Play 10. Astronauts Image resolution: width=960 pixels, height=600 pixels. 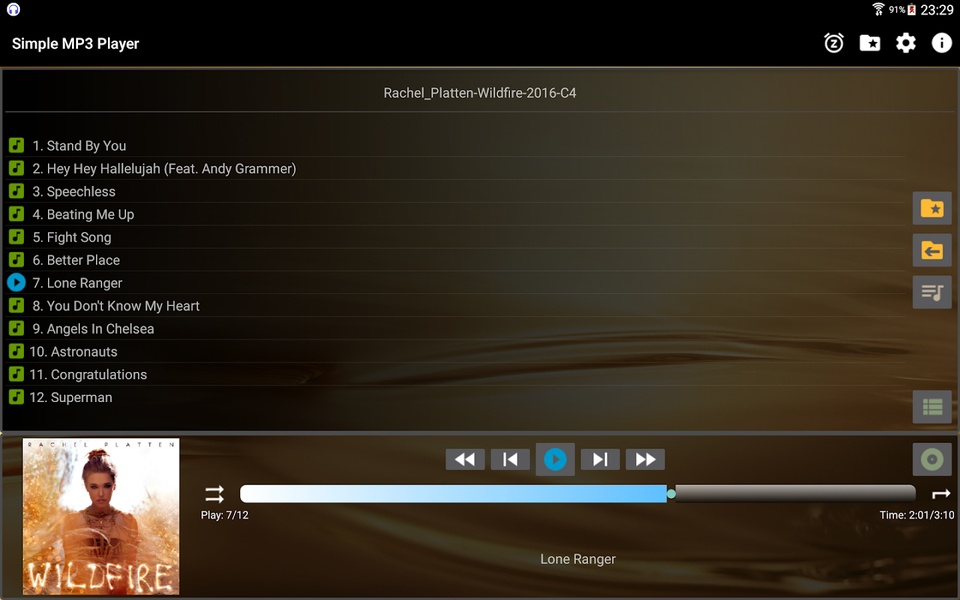[455, 351]
